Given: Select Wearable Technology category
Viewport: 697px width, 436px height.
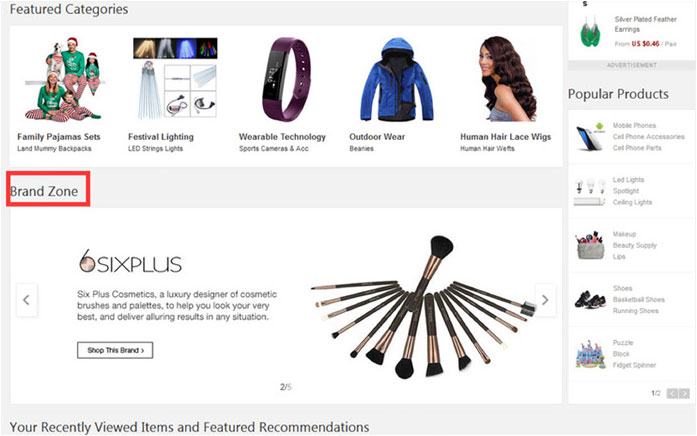Looking at the screenshot, I should tap(282, 137).
